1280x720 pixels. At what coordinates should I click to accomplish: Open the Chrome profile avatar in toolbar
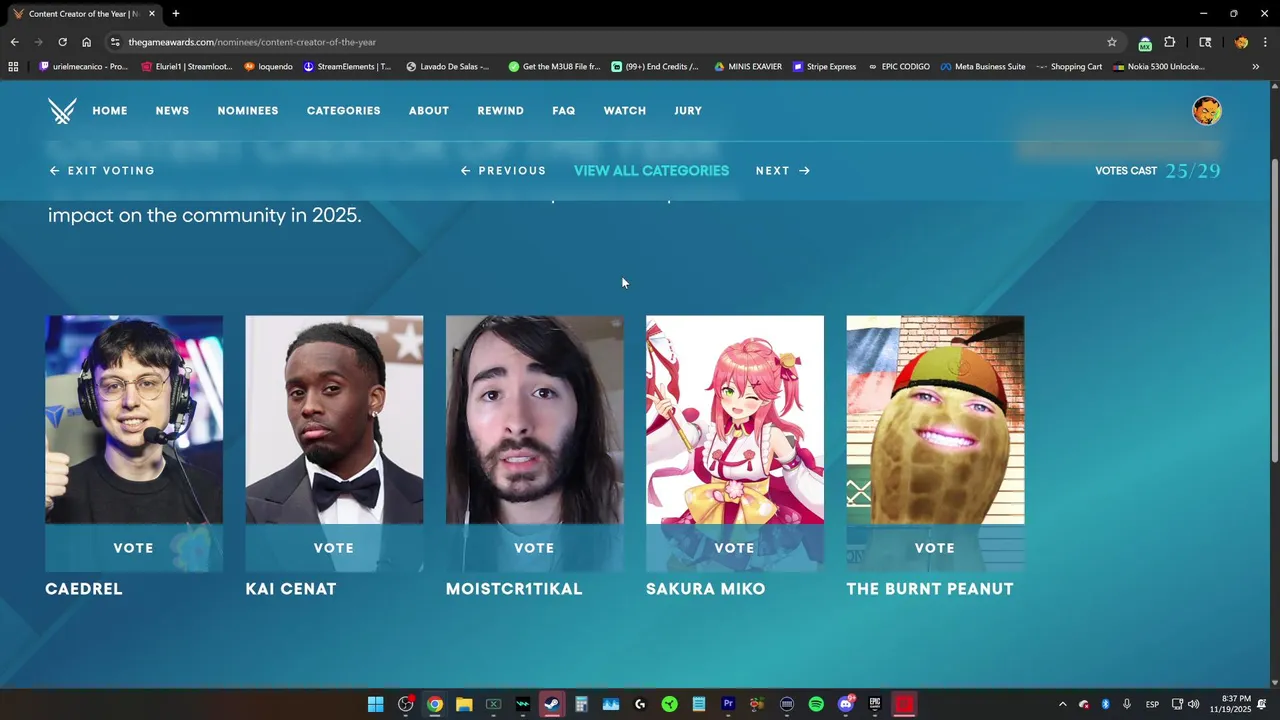(x=1241, y=42)
